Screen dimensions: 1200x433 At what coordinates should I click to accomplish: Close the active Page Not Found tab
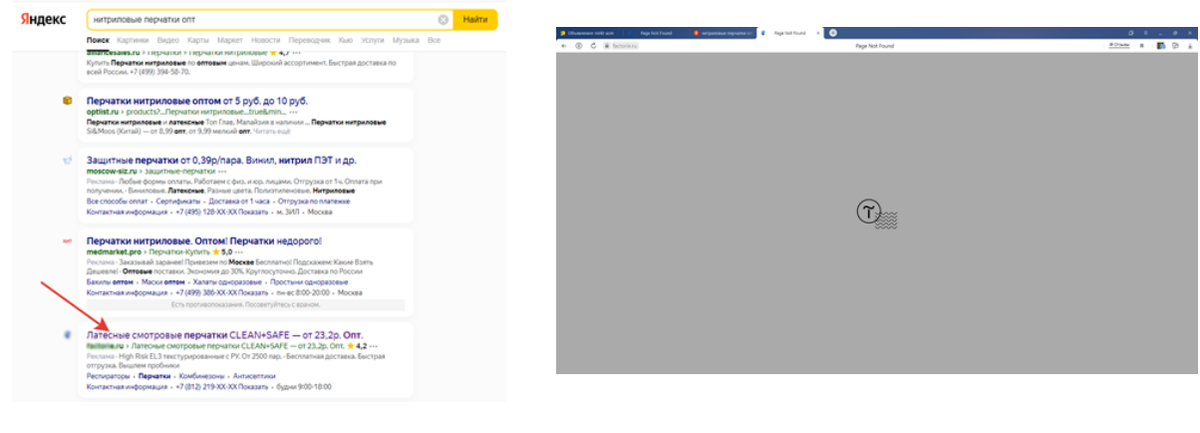[x=818, y=33]
